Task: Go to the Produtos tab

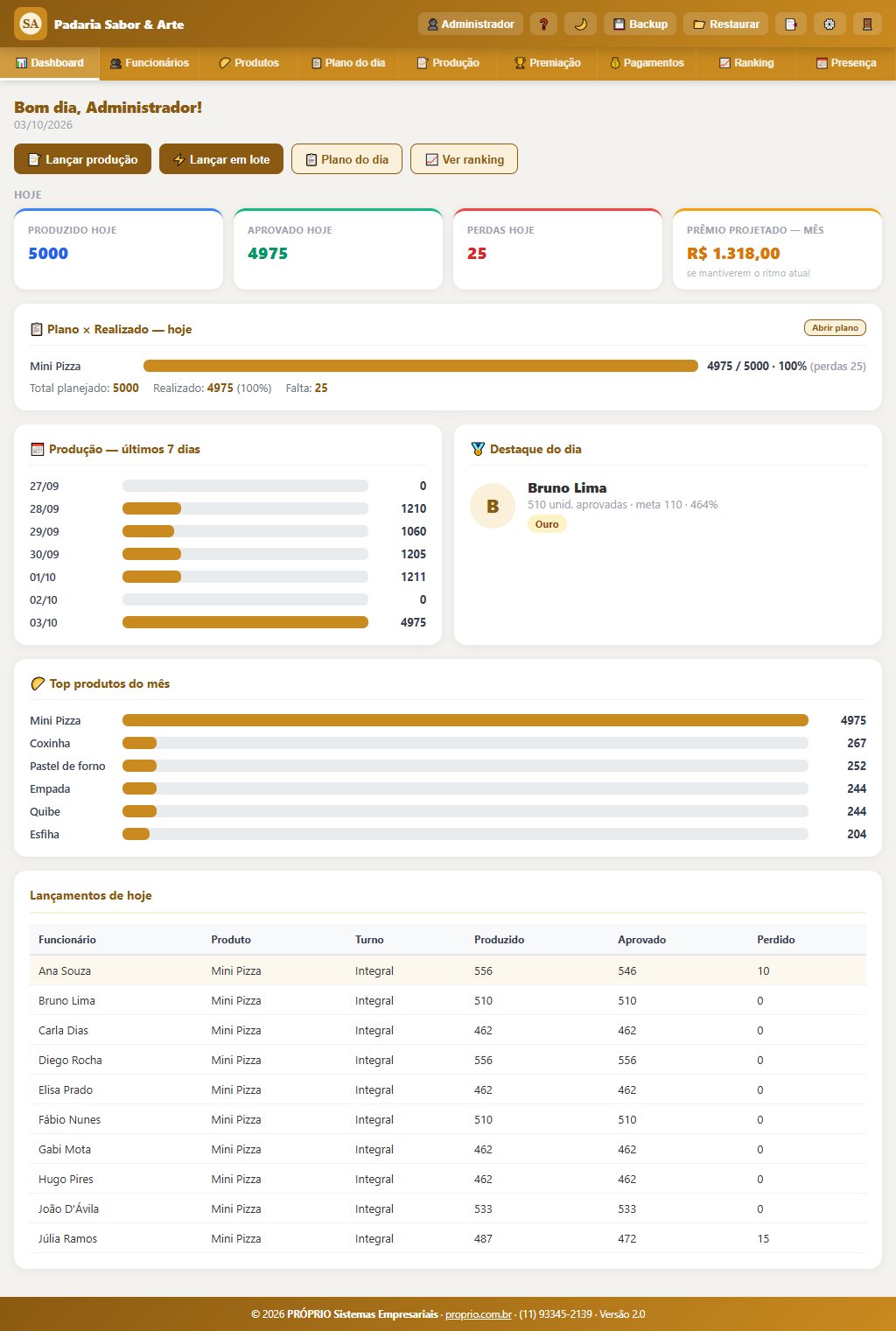Action: pyautogui.click(x=249, y=63)
